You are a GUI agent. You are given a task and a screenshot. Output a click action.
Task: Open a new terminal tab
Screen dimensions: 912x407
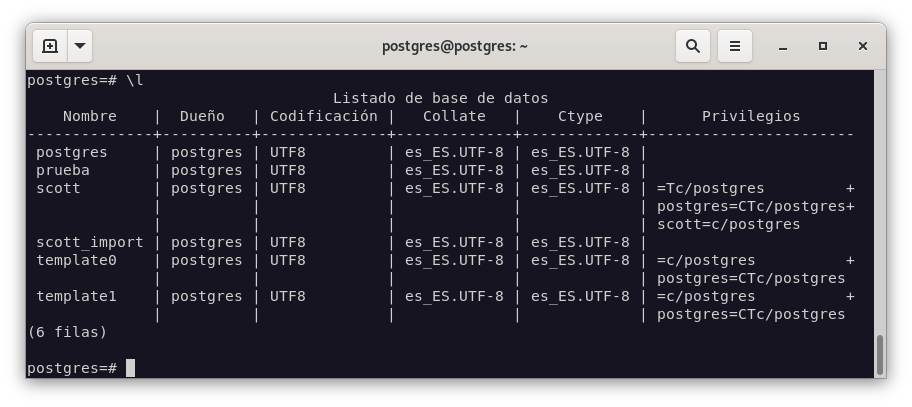click(49, 46)
